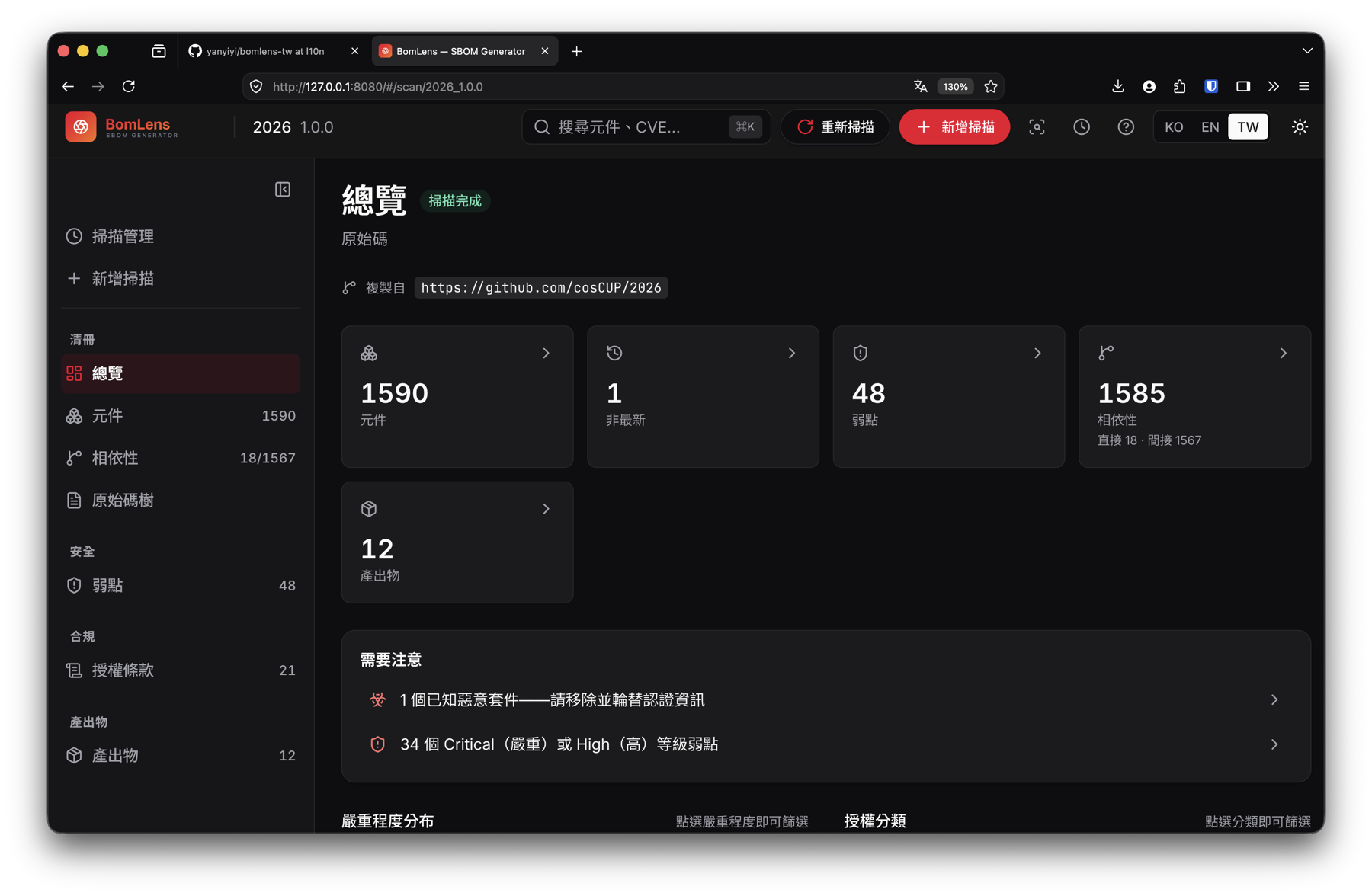Screen dimensions: 1372x896
Task: Click red 新增掃描 button in header
Action: pyautogui.click(x=954, y=127)
